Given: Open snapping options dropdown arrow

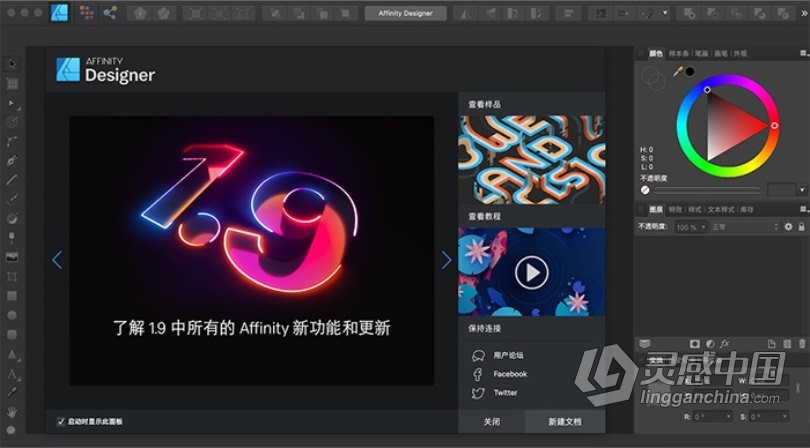Looking at the screenshot, I should pos(665,13).
